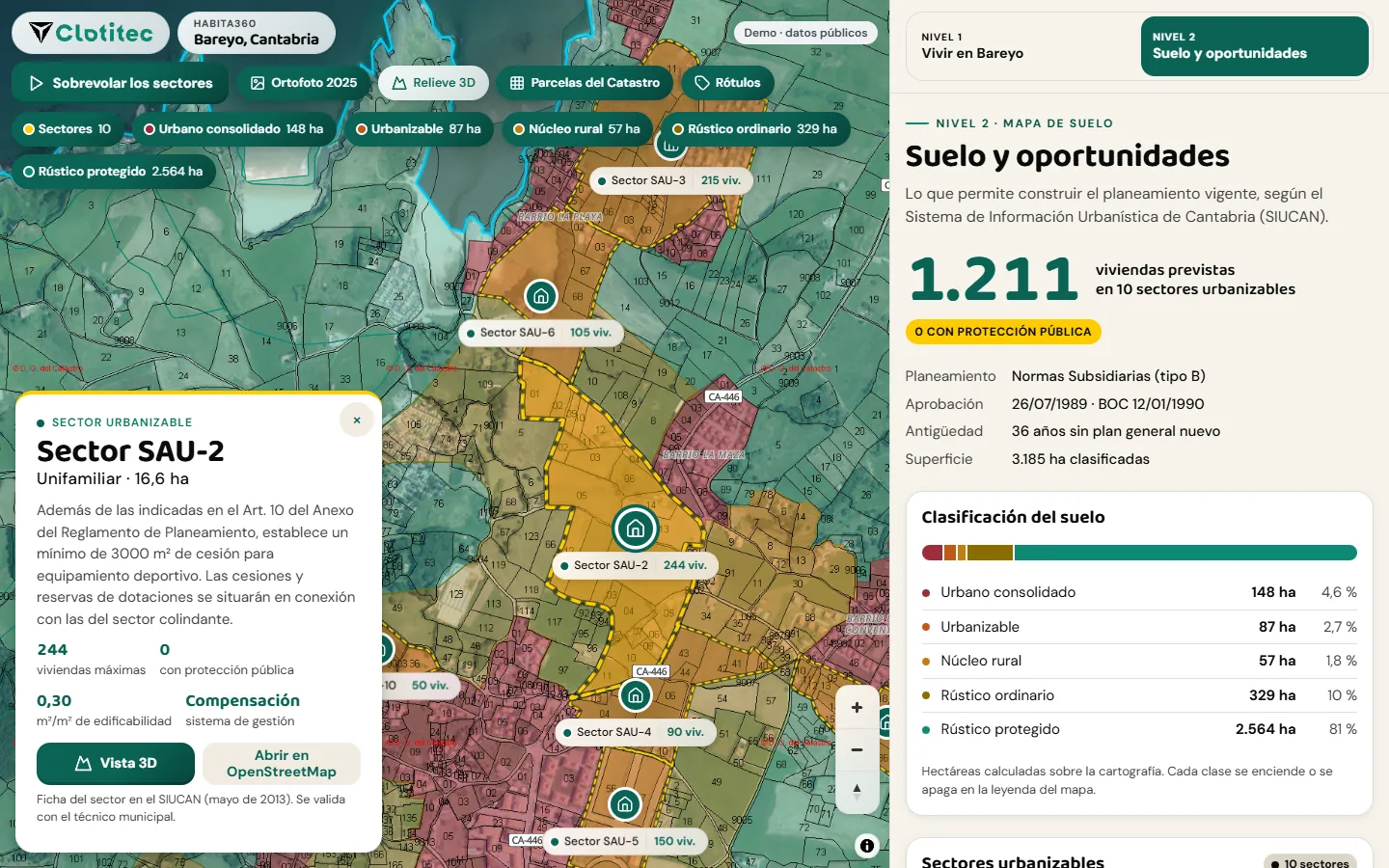This screenshot has width=1389, height=868.
Task: Select the Rústico ordinario classification row
Action: pos(1139,695)
